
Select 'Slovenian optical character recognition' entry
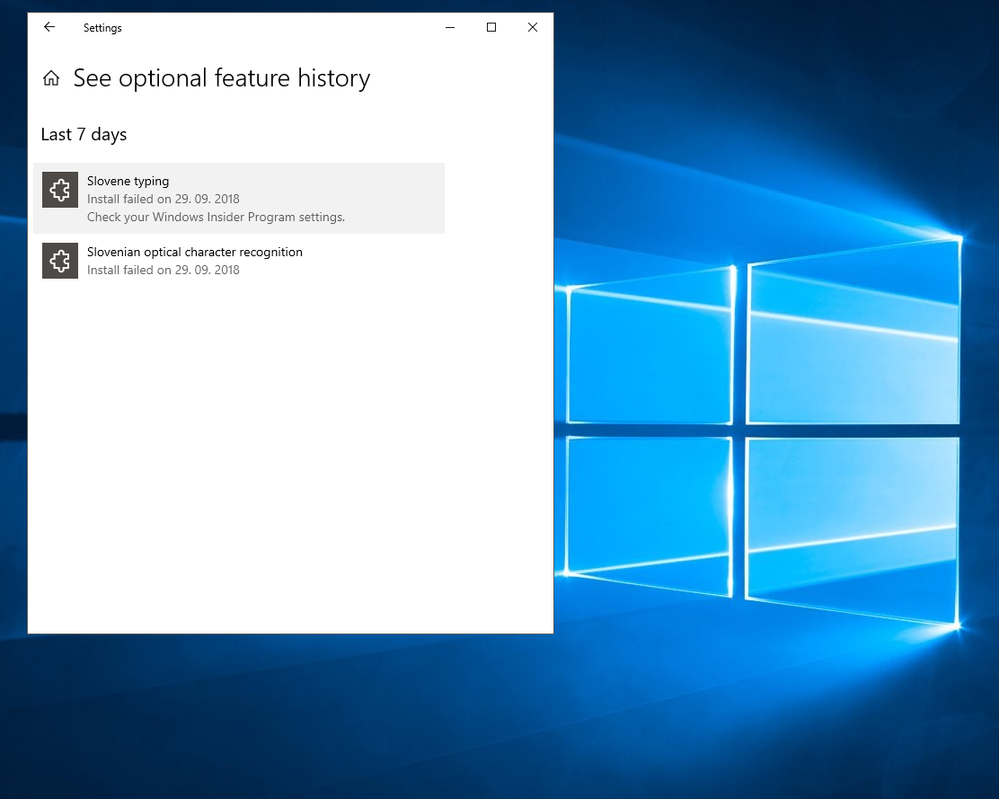point(239,261)
